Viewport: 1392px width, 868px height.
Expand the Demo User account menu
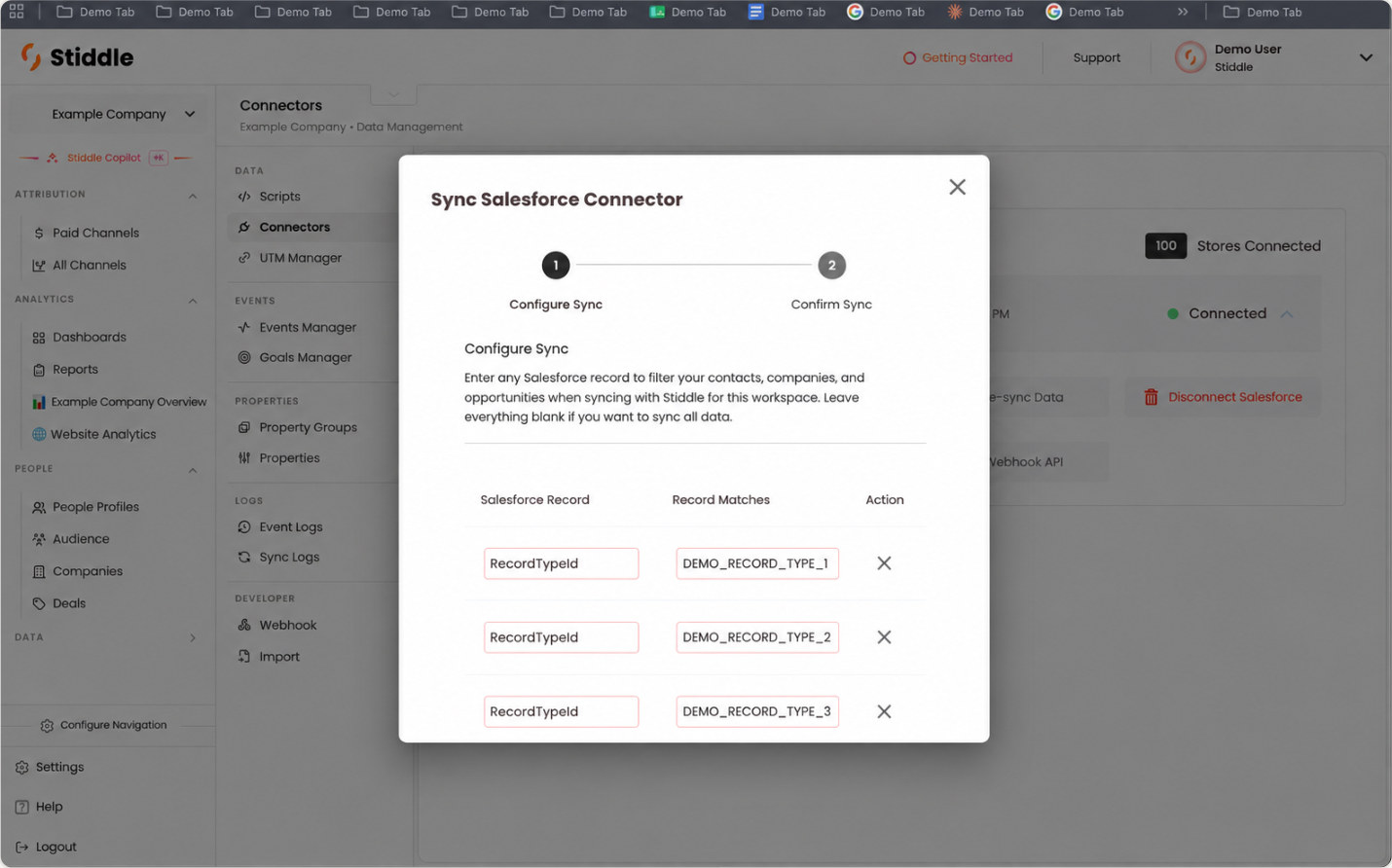tap(1366, 57)
